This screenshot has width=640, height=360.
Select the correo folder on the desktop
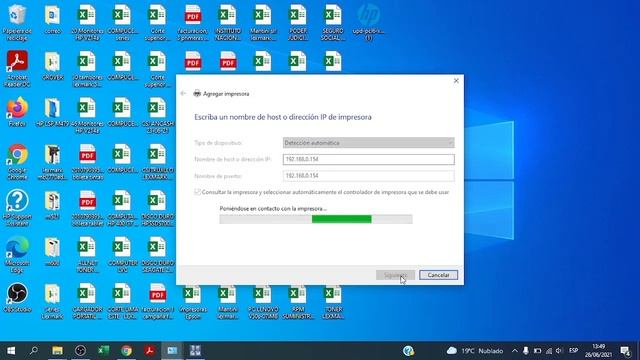click(52, 19)
